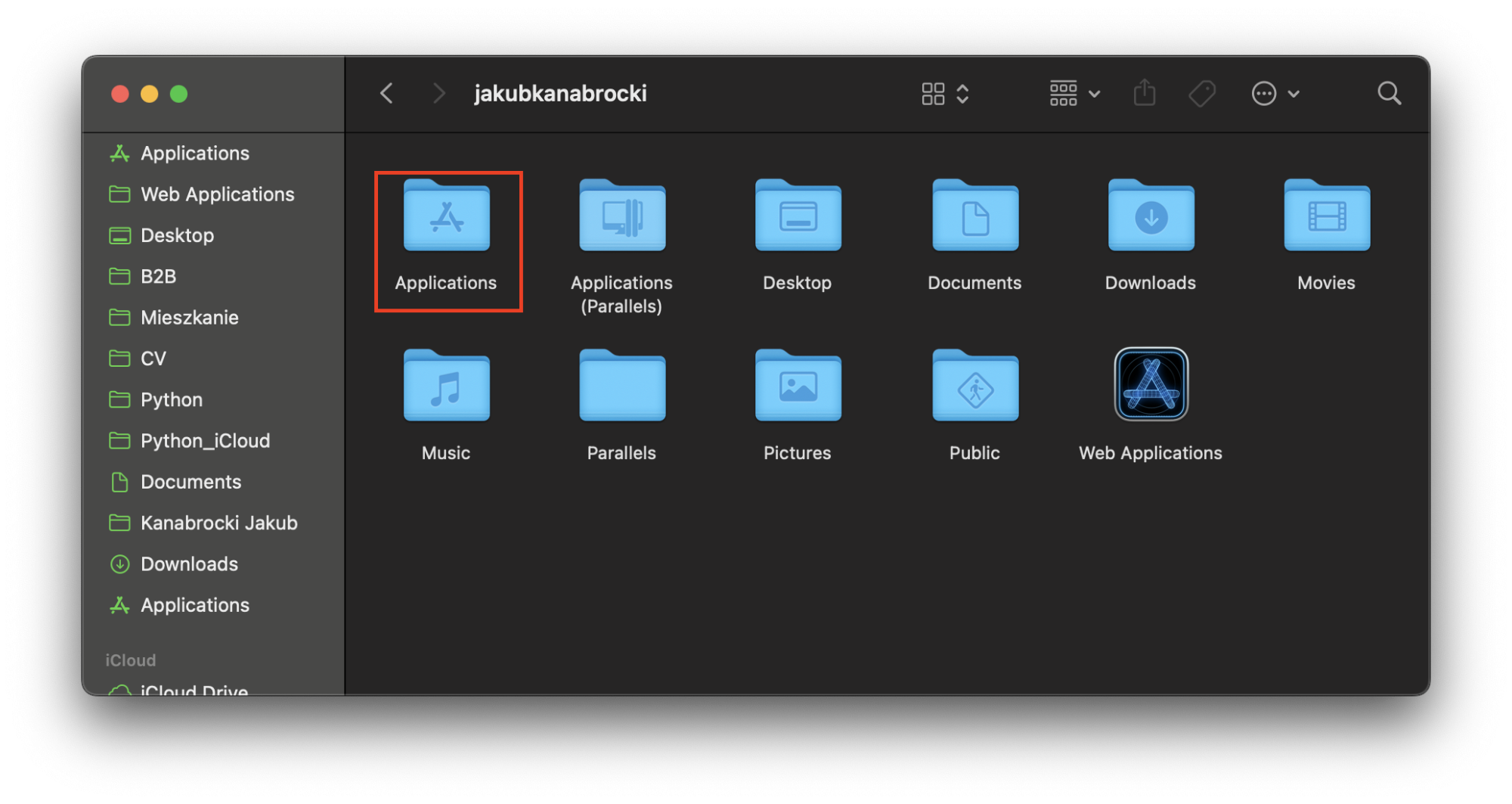
Task: Select Downloads in the sidebar
Action: pos(174,563)
